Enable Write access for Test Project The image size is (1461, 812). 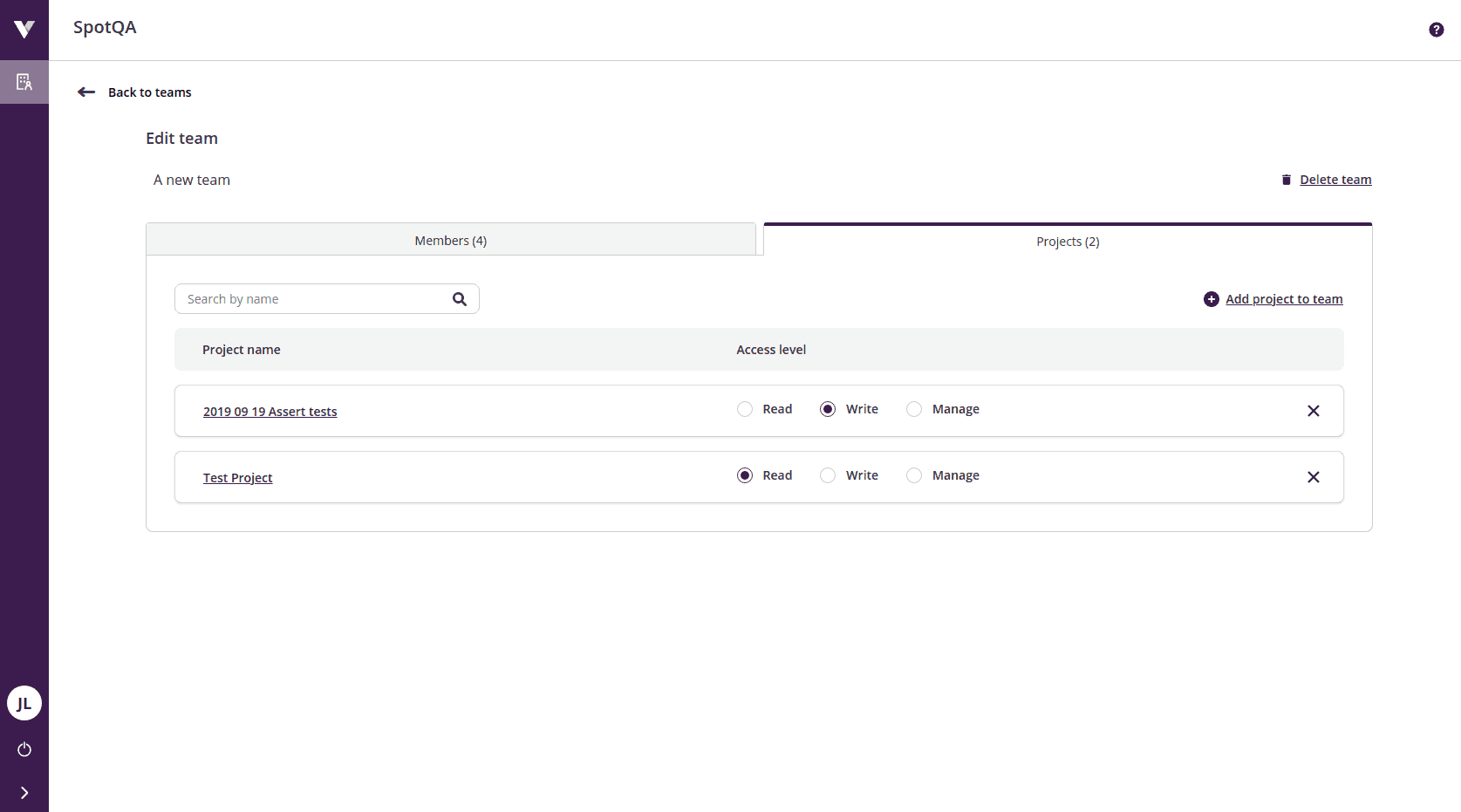827,475
